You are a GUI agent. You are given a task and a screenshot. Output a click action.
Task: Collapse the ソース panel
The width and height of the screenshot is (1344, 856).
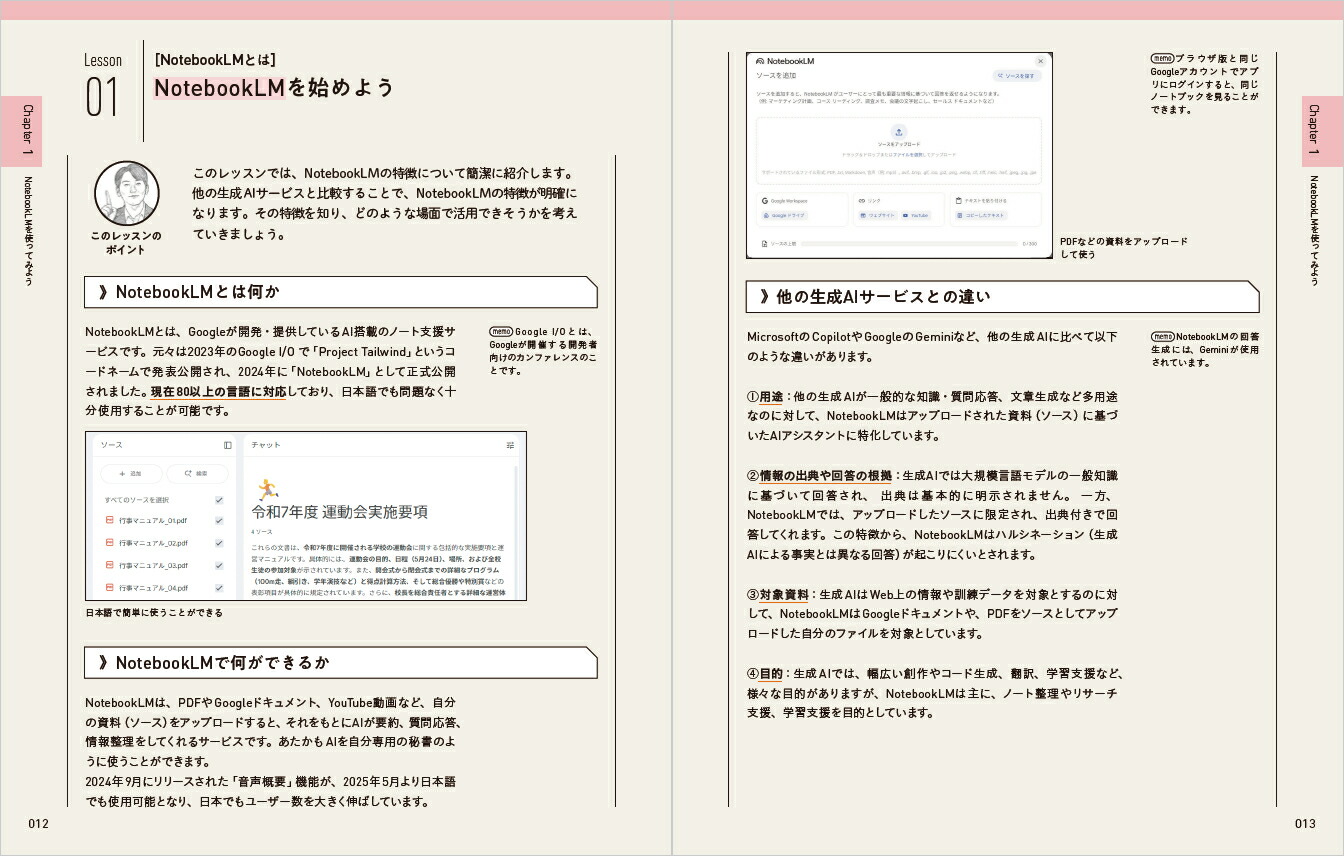tap(227, 445)
